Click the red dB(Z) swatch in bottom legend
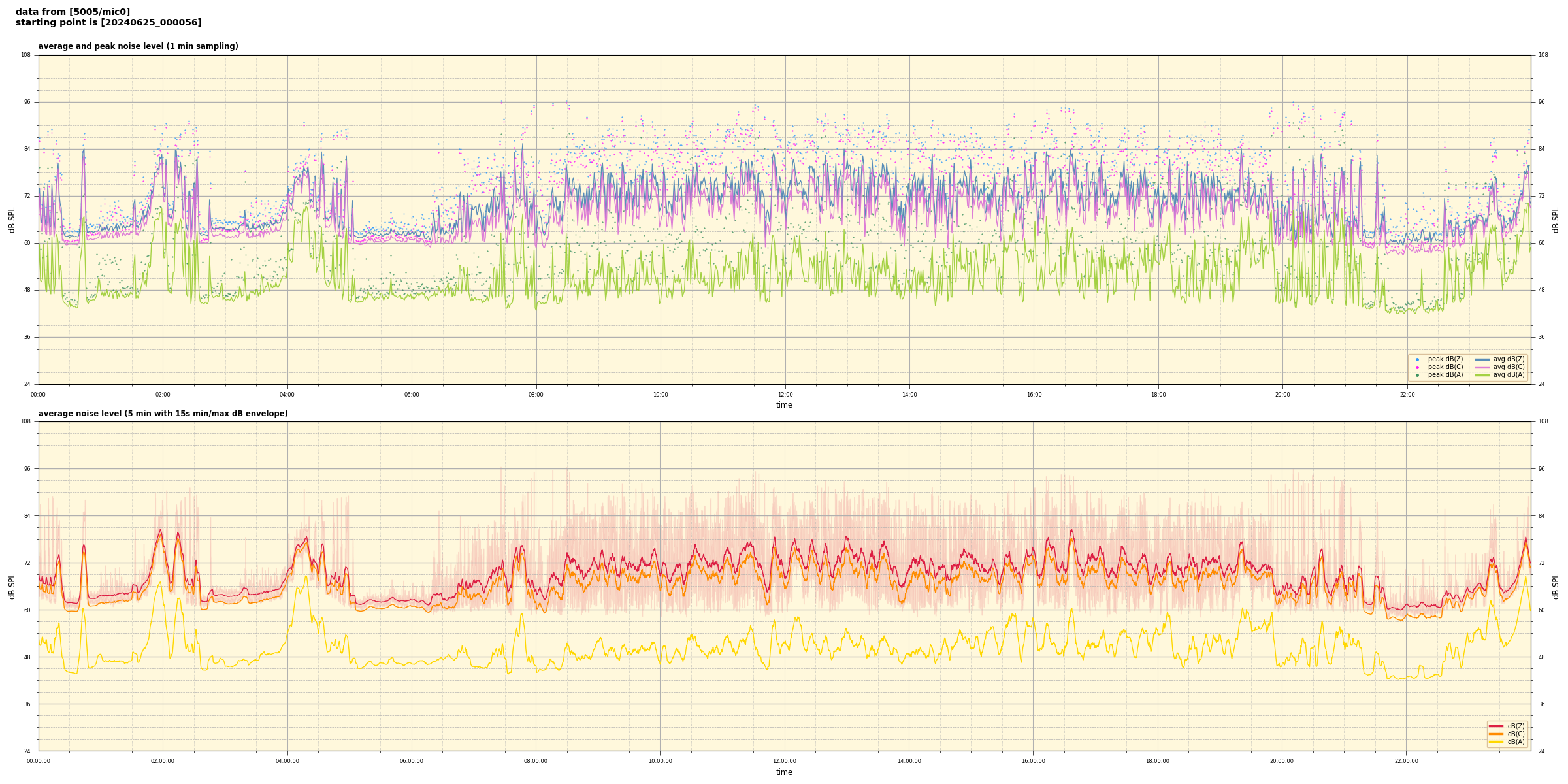 click(x=1495, y=726)
